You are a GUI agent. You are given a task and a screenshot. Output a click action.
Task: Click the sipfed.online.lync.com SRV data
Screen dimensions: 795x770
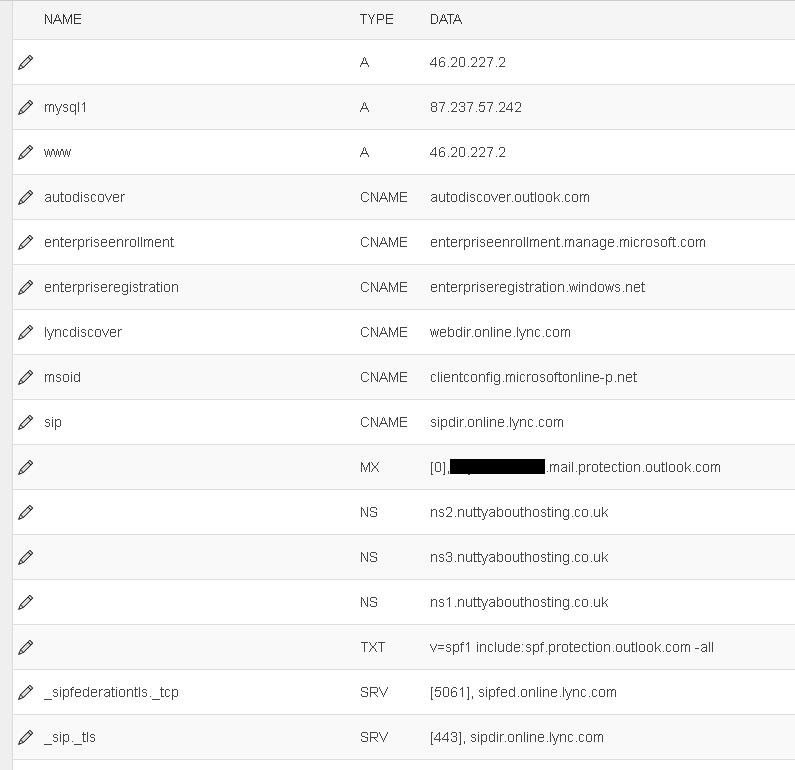pyautogui.click(x=547, y=692)
